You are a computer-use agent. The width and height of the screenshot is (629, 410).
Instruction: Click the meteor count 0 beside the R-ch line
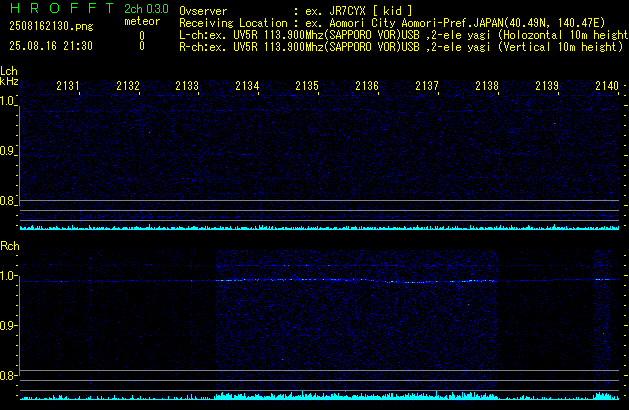pyautogui.click(x=142, y=46)
